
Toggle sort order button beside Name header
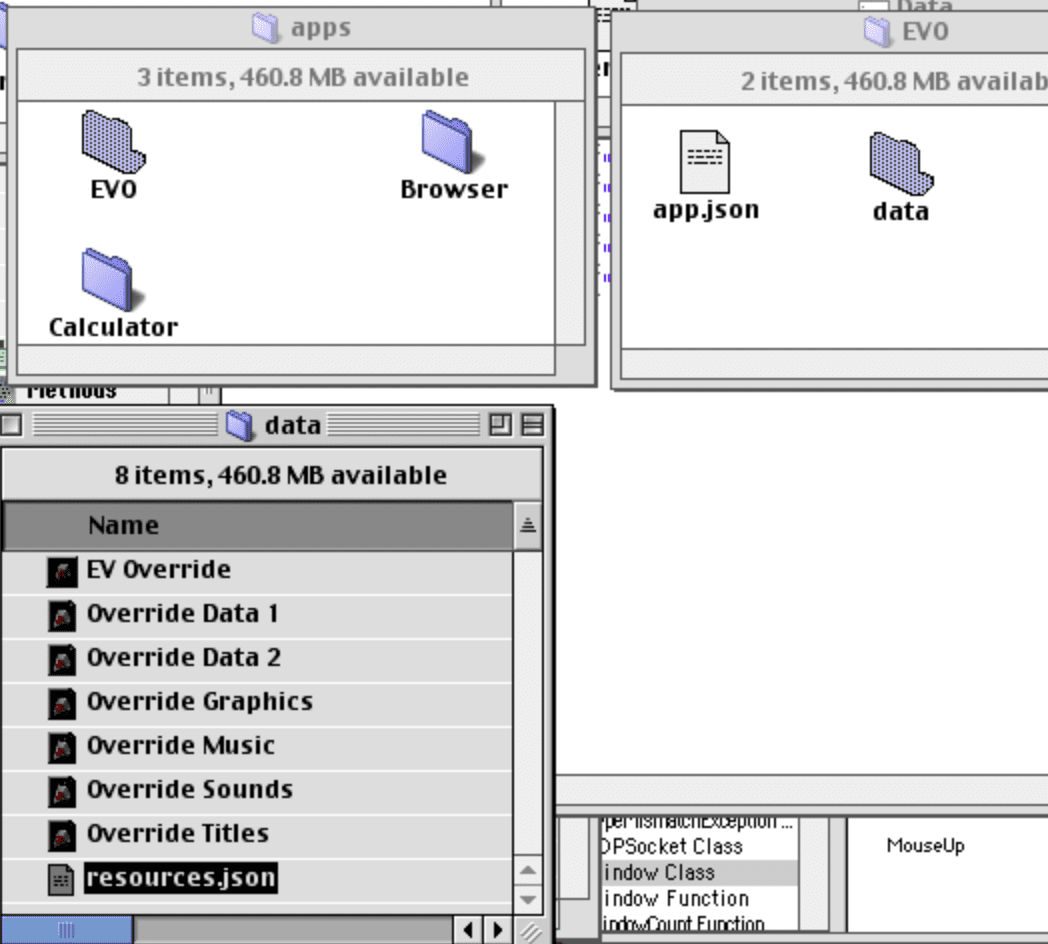(x=528, y=525)
